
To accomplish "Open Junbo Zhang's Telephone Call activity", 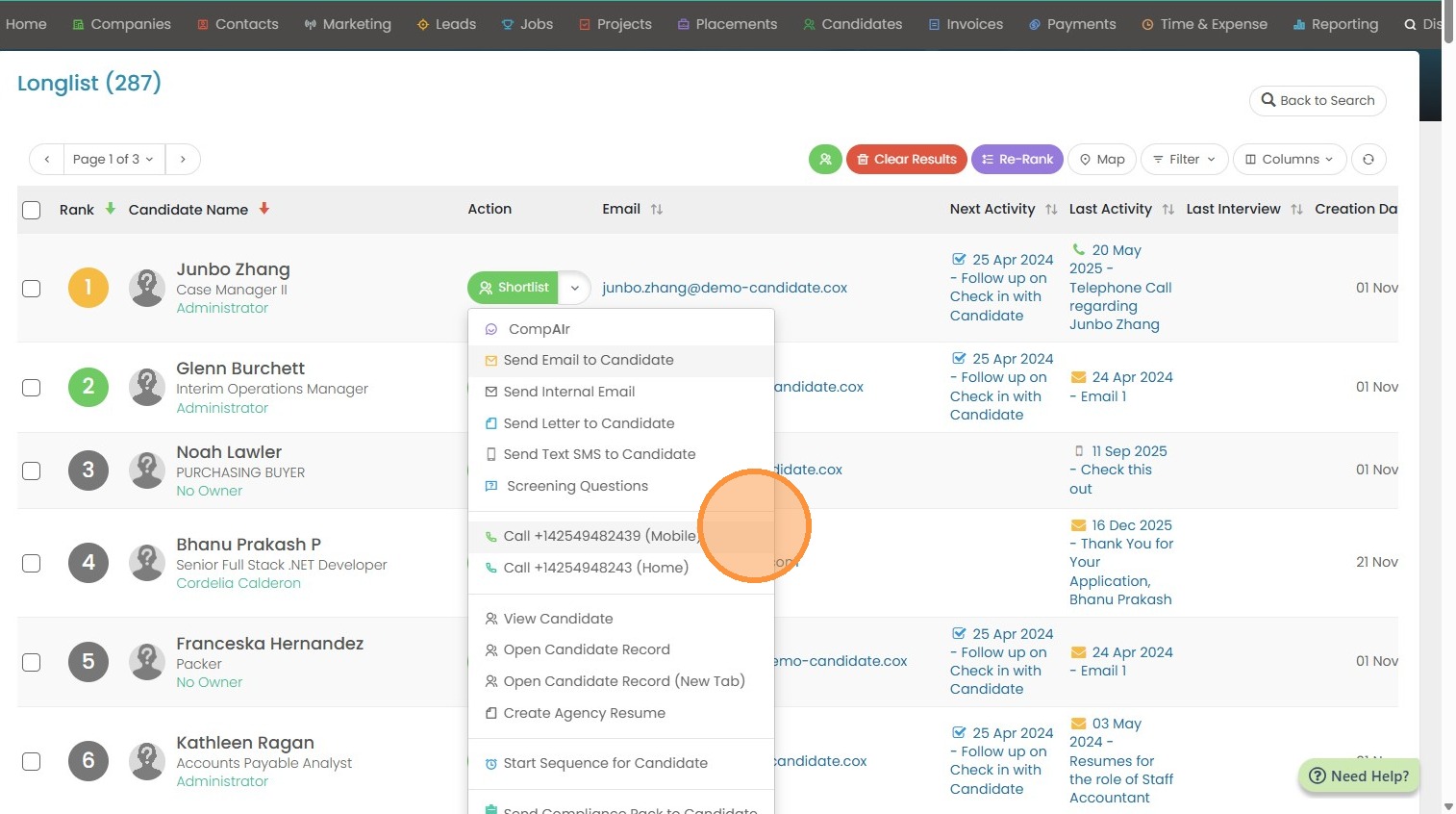I will 1120,288.
